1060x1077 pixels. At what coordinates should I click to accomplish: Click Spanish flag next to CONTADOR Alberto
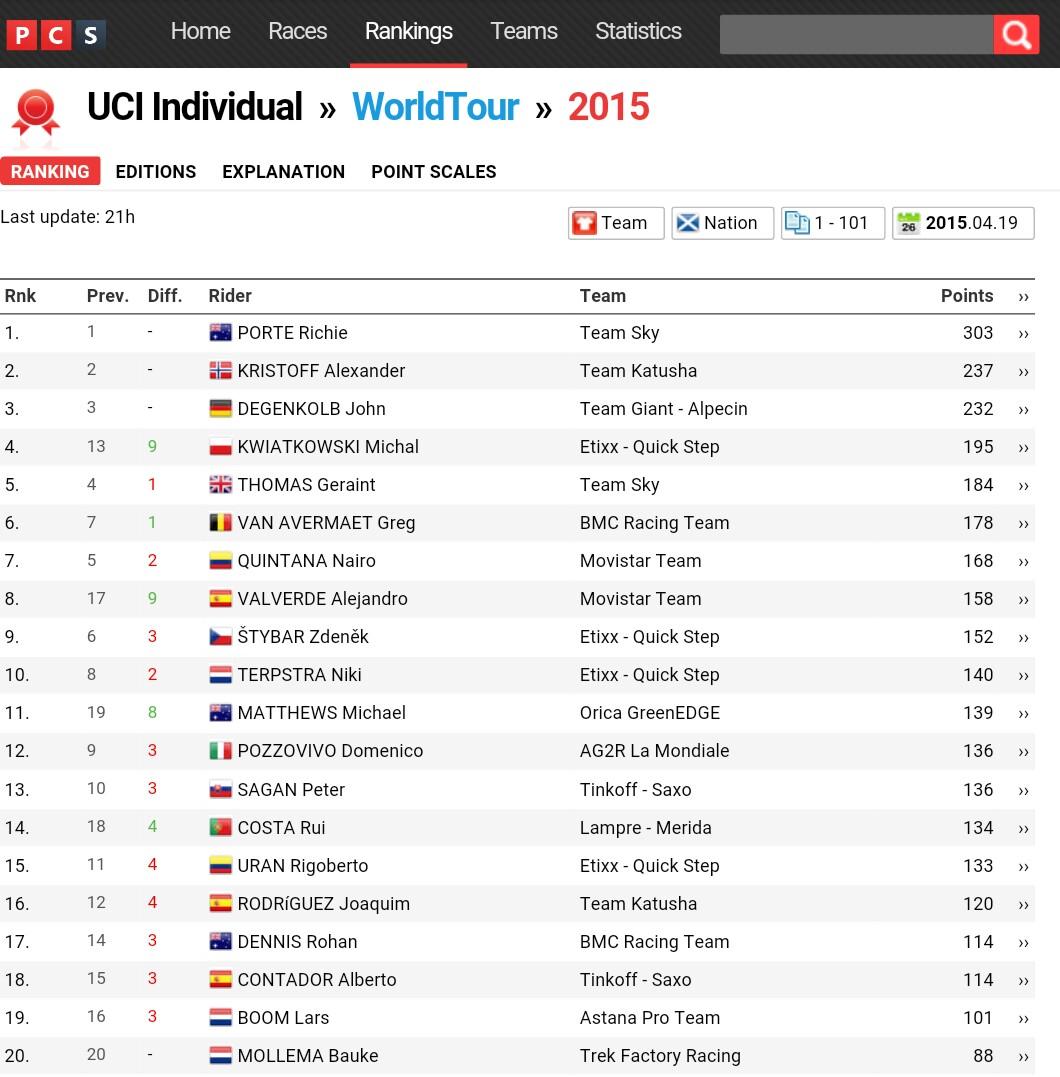(x=221, y=979)
